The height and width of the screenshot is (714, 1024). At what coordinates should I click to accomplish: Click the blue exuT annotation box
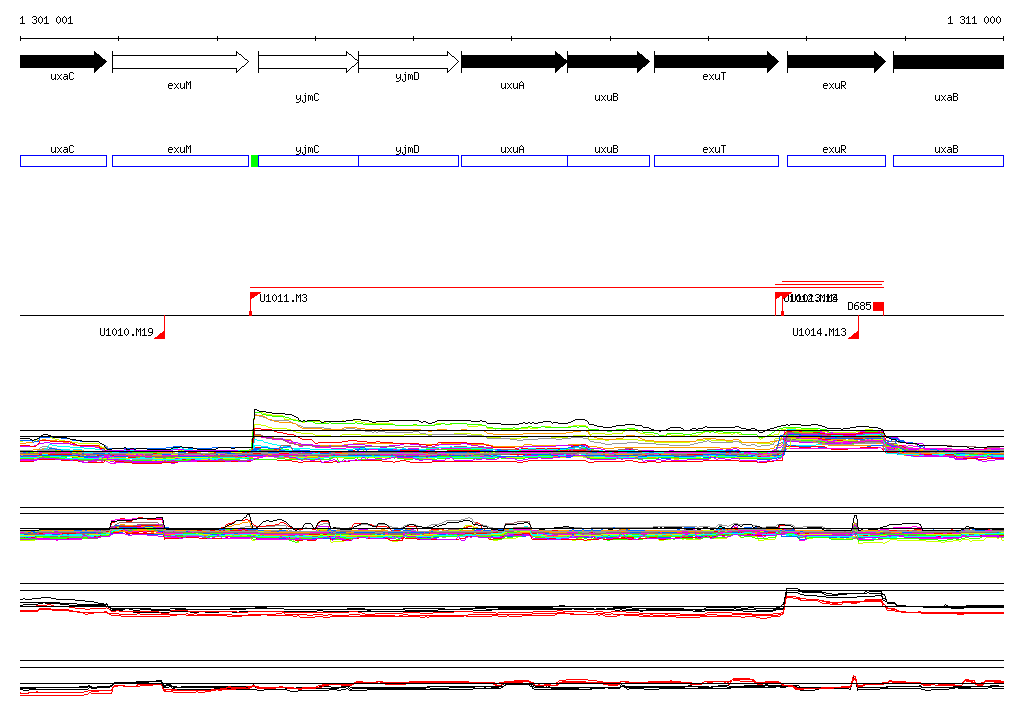point(716,161)
